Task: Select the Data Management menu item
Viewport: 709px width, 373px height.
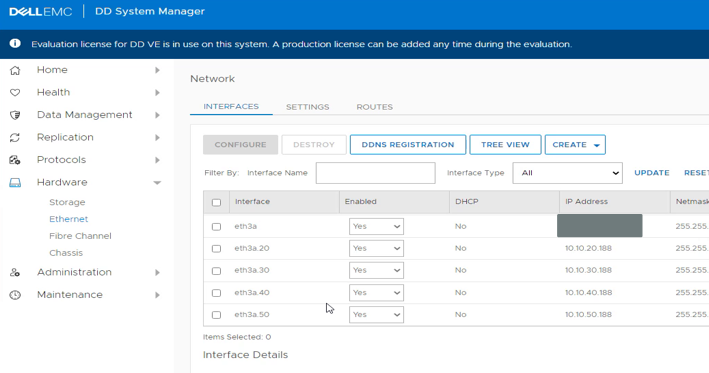Action: 85,115
